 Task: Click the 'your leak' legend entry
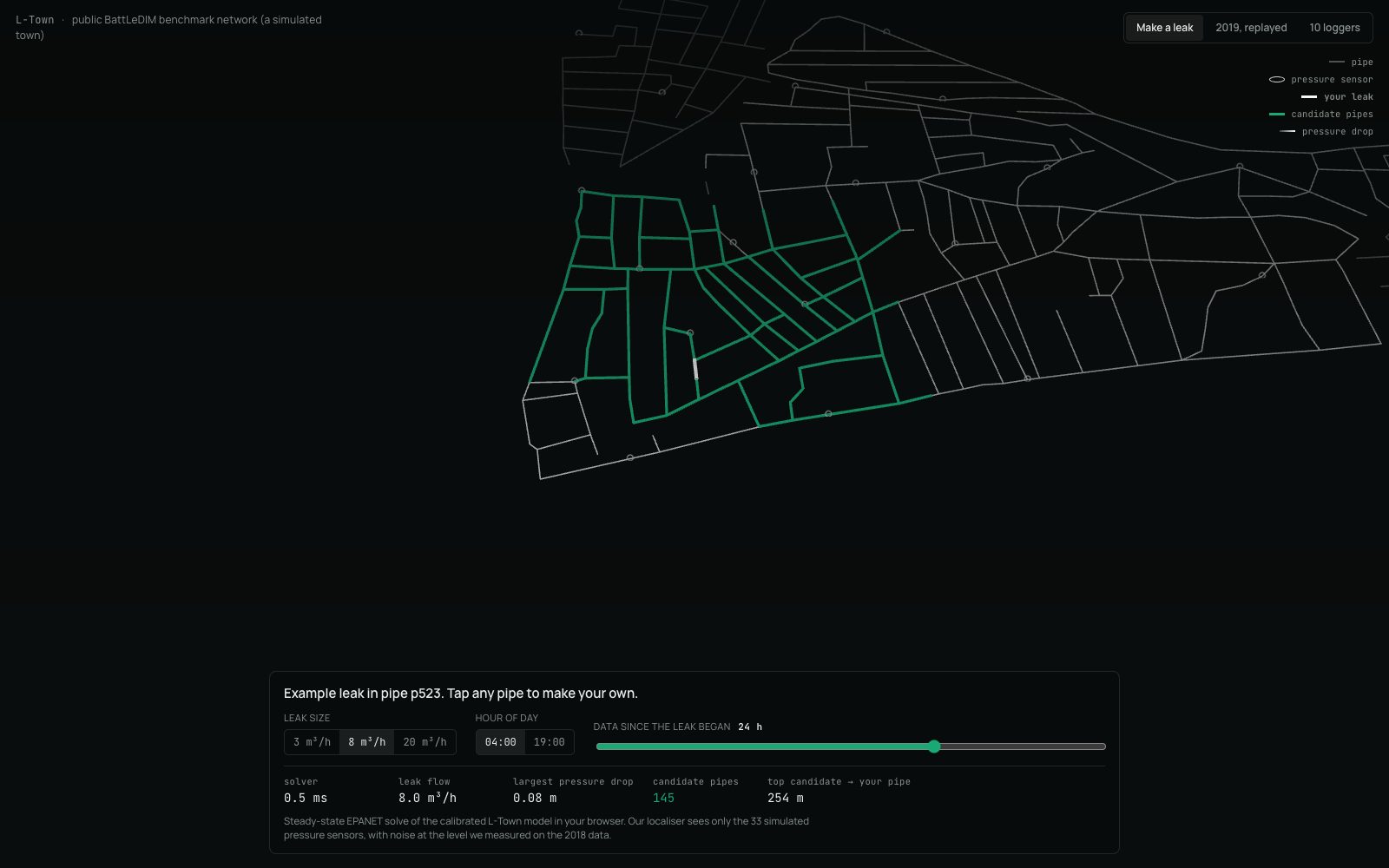click(x=1337, y=96)
